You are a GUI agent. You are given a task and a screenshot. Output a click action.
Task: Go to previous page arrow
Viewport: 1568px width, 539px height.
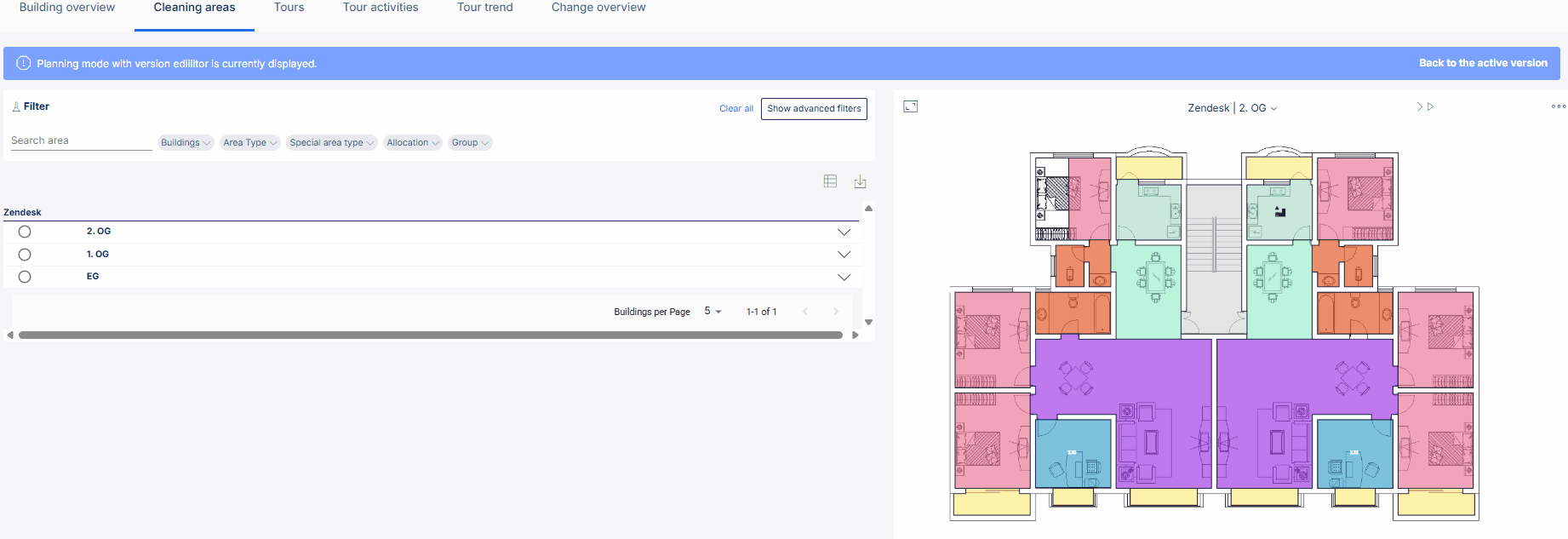pos(805,312)
